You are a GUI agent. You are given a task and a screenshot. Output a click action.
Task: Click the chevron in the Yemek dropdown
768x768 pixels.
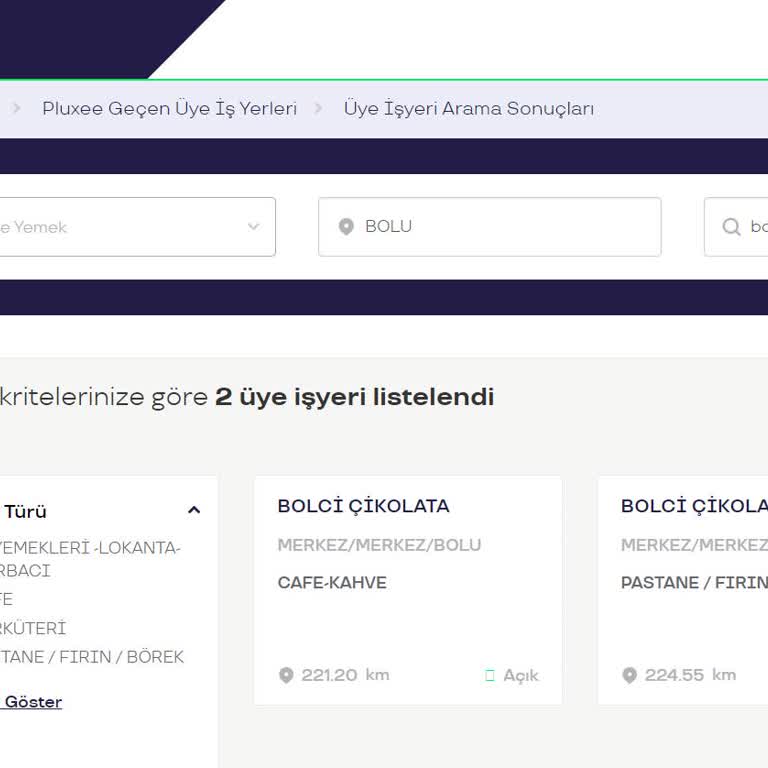point(253,227)
